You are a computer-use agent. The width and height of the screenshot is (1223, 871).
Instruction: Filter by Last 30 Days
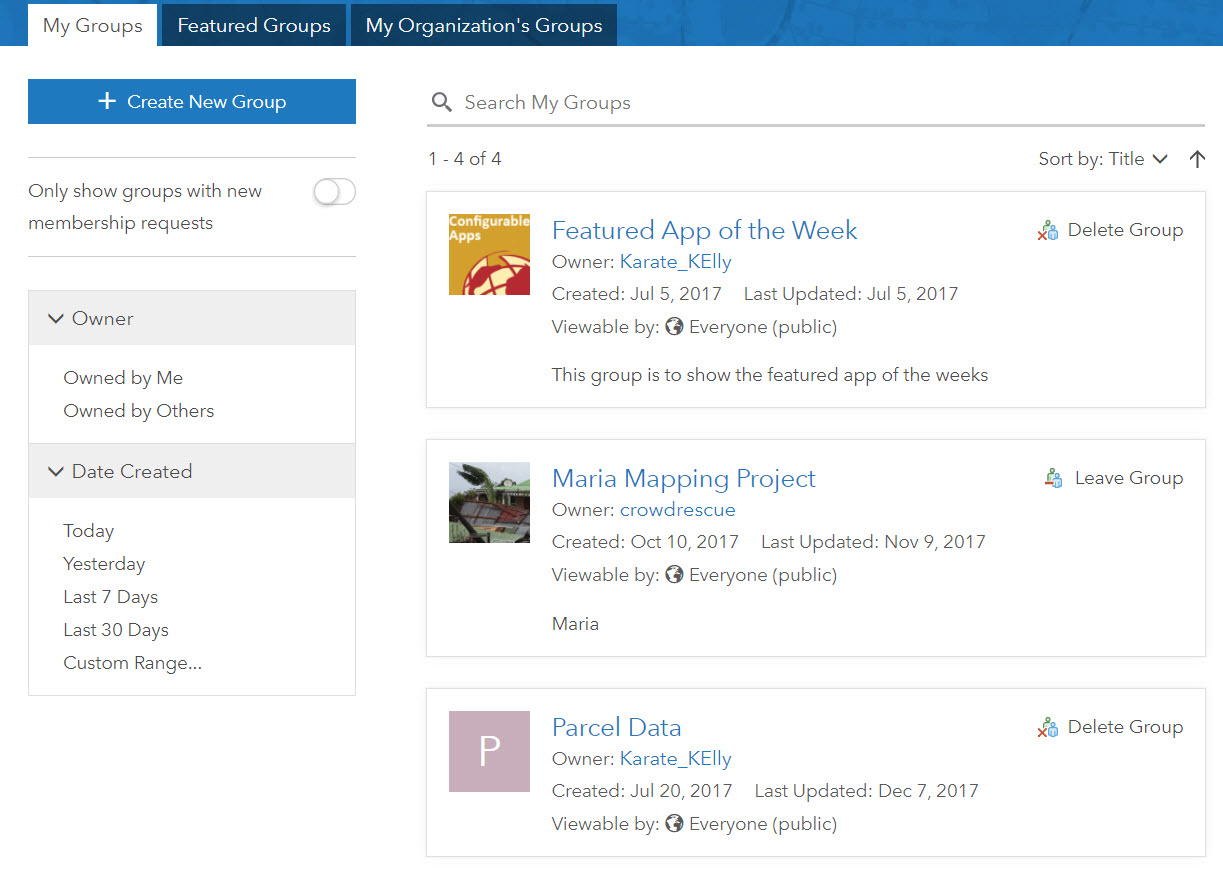coord(116,630)
